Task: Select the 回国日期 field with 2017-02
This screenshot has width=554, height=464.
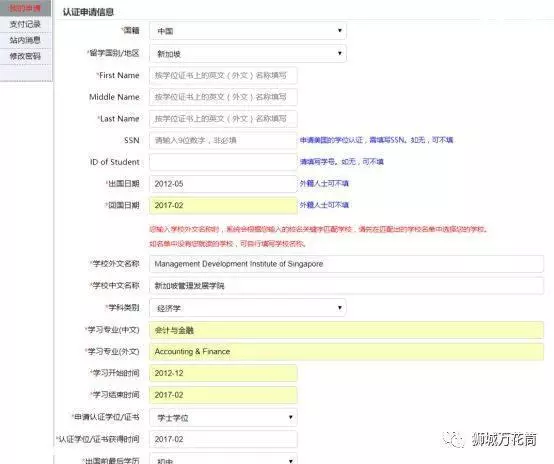Action: (x=223, y=205)
